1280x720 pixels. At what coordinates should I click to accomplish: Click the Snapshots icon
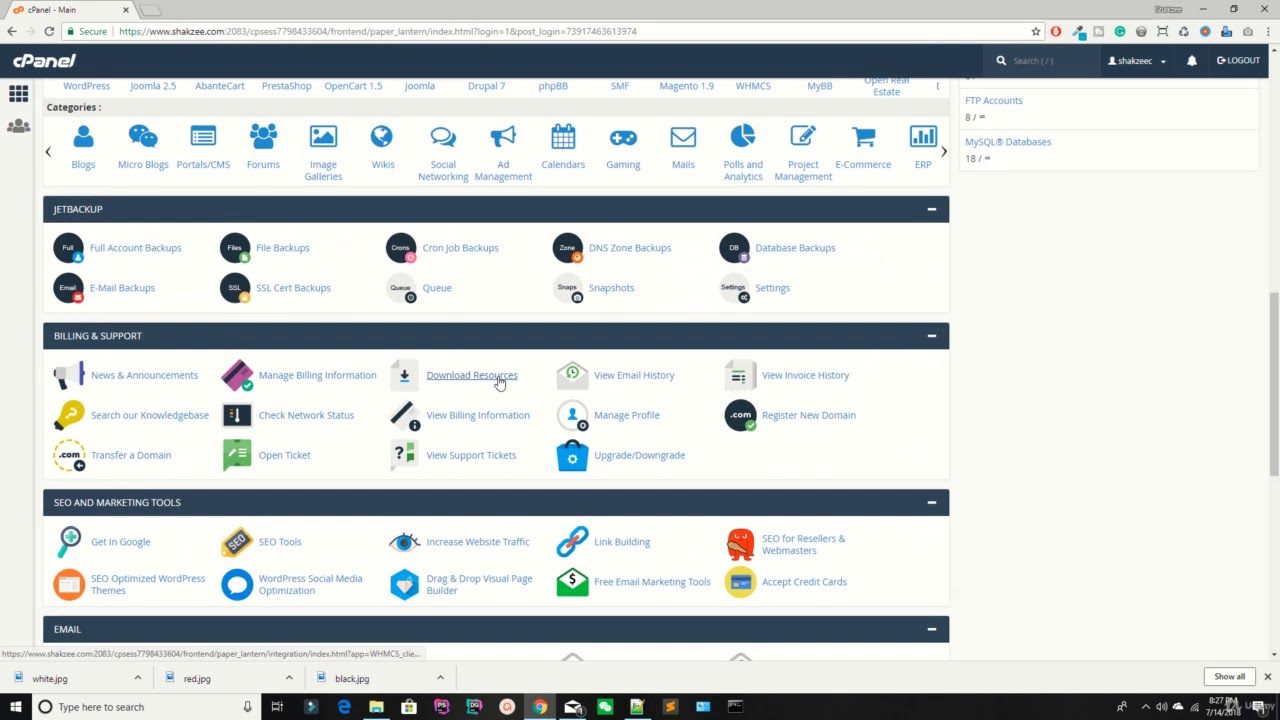pos(568,288)
